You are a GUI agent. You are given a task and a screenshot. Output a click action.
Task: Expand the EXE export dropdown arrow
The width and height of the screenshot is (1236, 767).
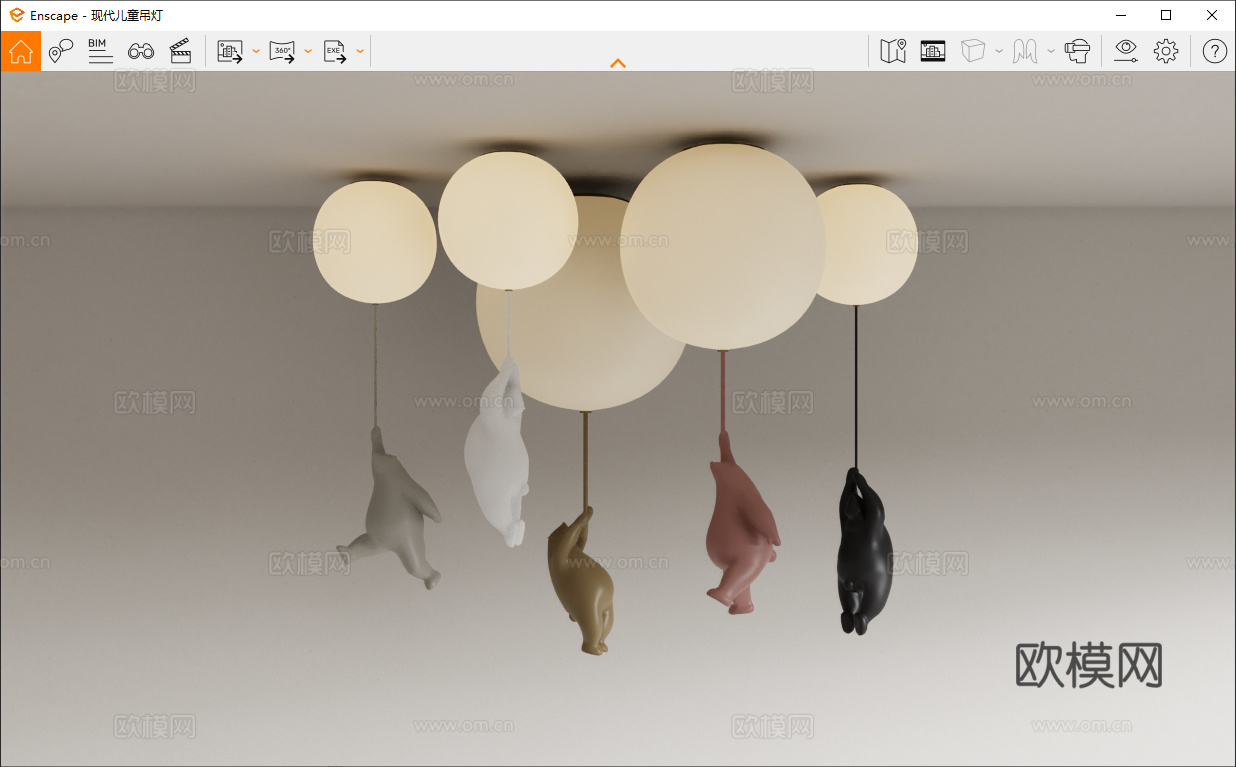pyautogui.click(x=360, y=51)
